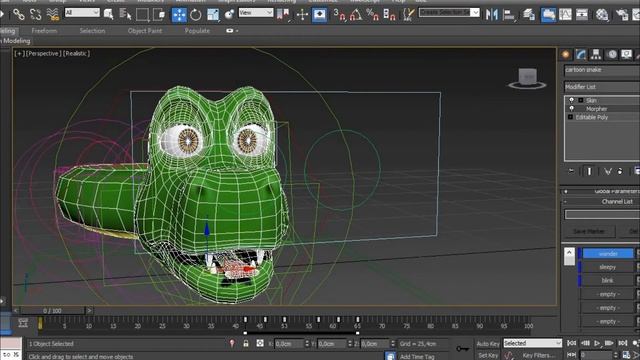This screenshot has width=640, height=360.
Task: Open the Modifier List dropdown
Action: 602,87
